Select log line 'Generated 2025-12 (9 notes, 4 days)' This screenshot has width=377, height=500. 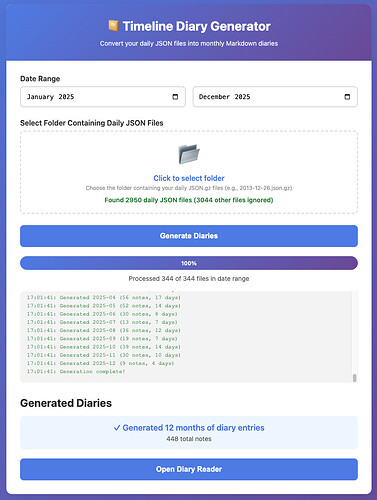[100, 363]
